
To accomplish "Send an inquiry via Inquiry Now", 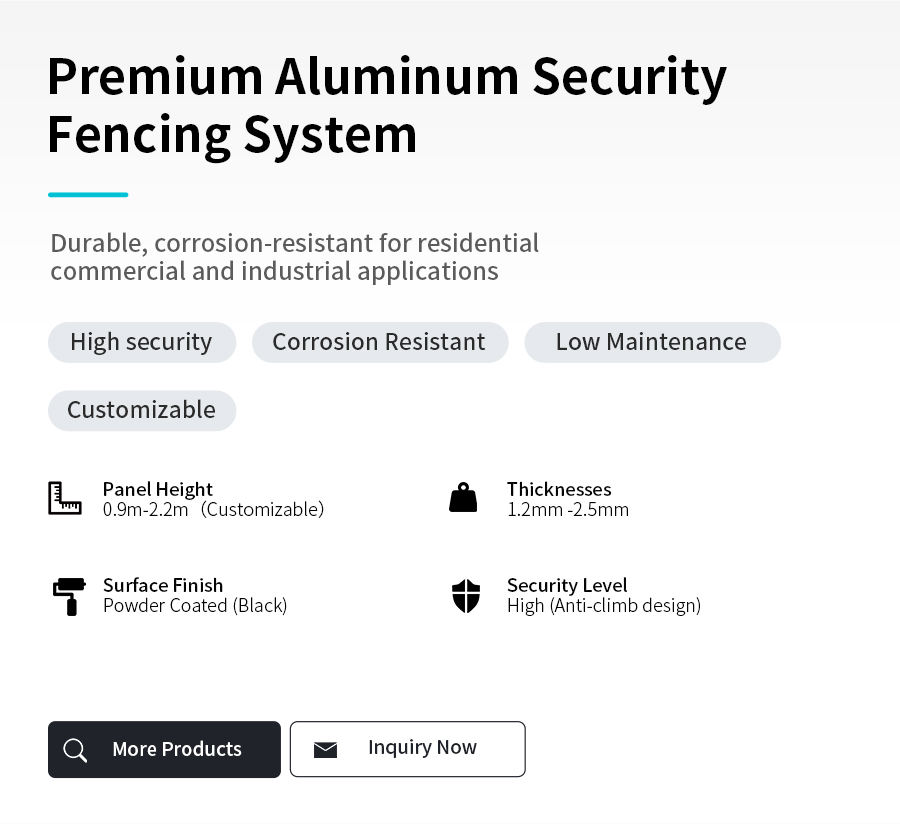I will pyautogui.click(x=408, y=749).
